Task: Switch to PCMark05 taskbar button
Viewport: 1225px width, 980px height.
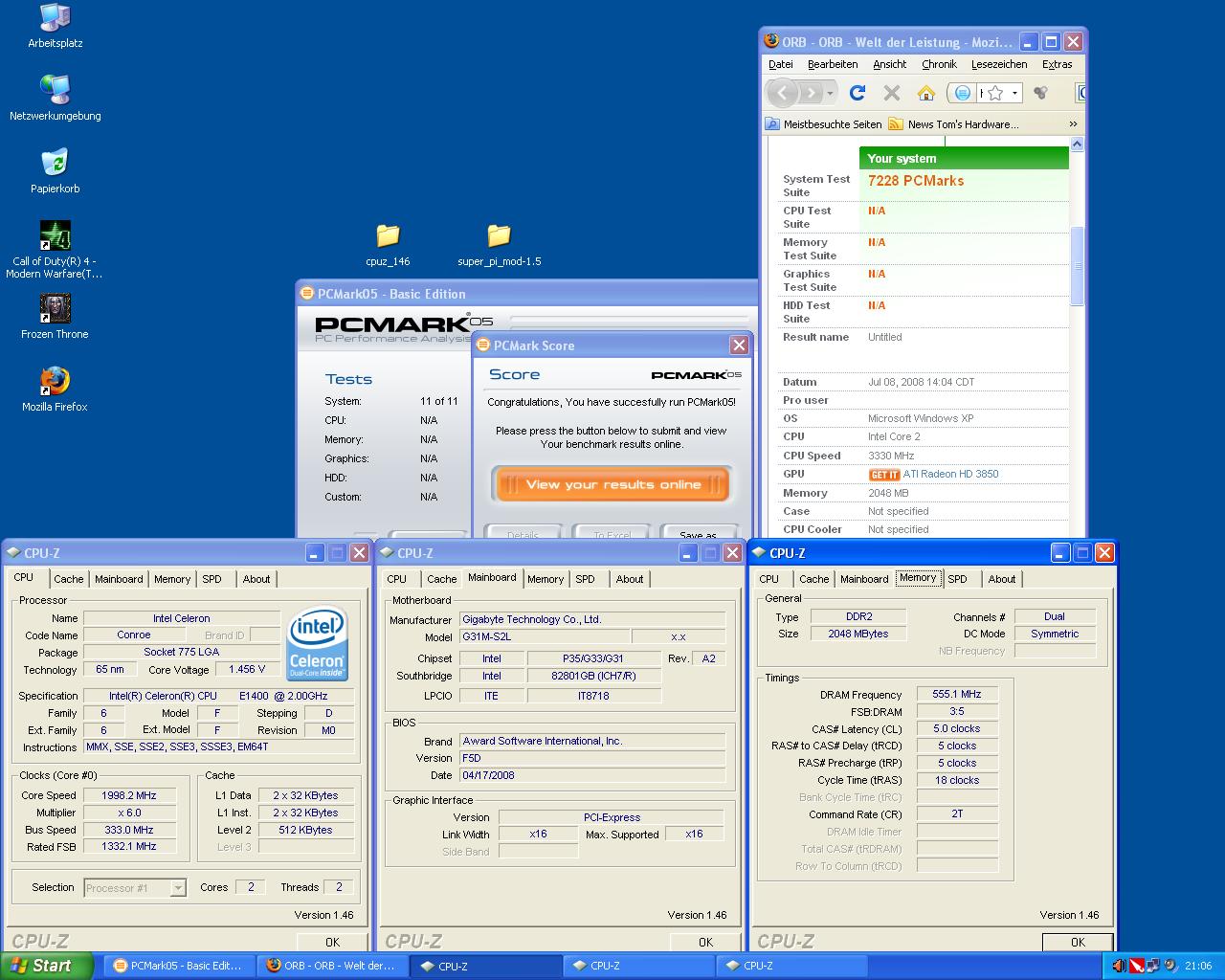Action: pyautogui.click(x=179, y=966)
